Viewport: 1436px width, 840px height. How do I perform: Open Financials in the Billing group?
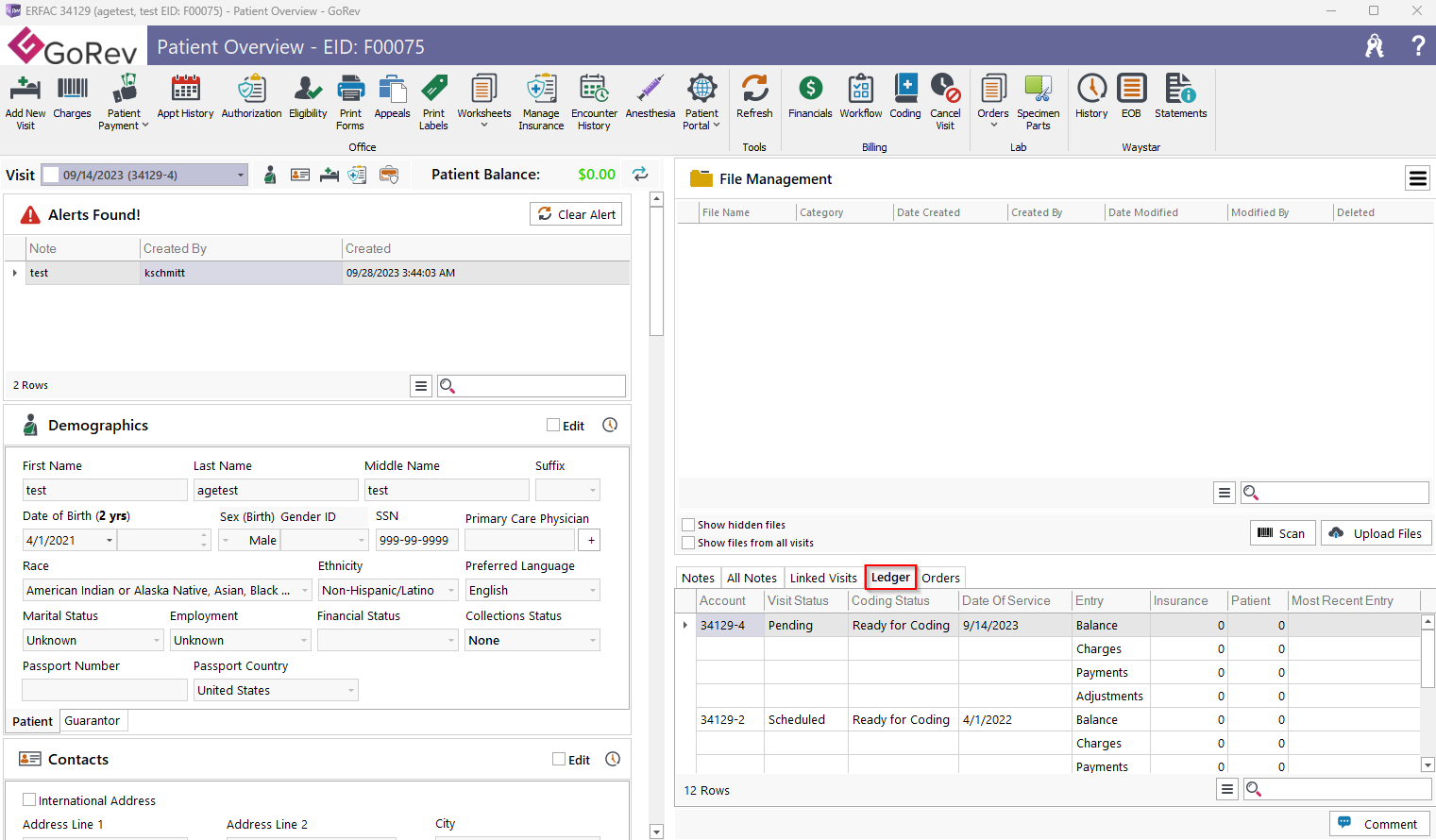pyautogui.click(x=810, y=97)
